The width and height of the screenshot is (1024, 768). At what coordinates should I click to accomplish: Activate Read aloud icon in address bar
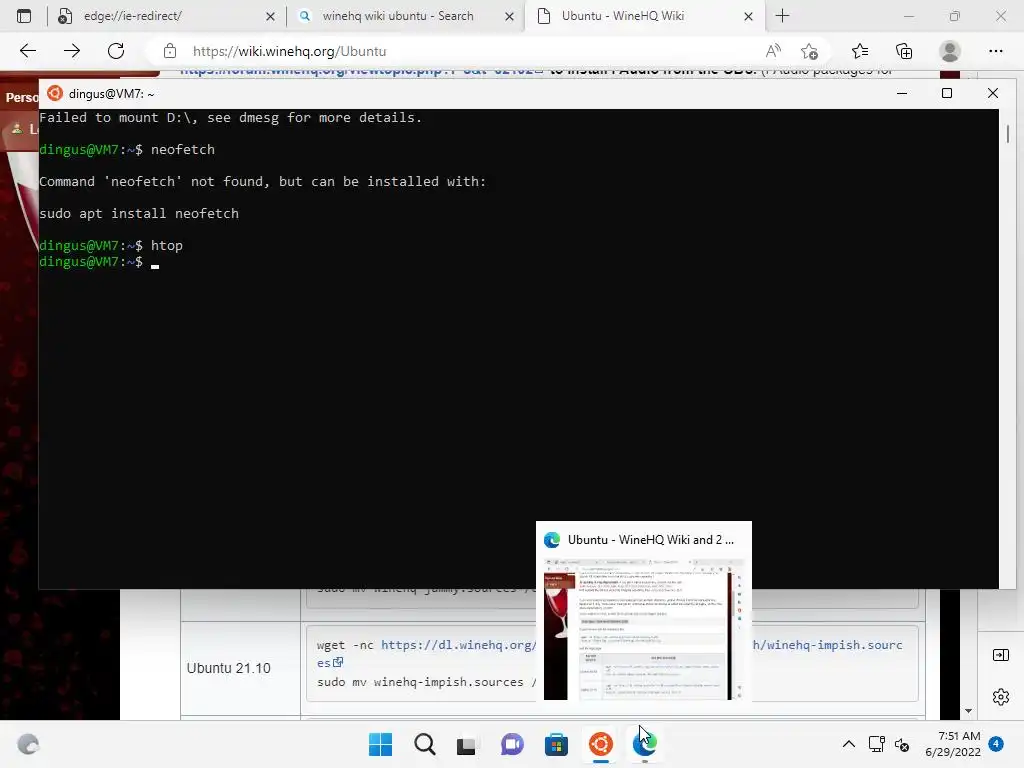coord(773,51)
